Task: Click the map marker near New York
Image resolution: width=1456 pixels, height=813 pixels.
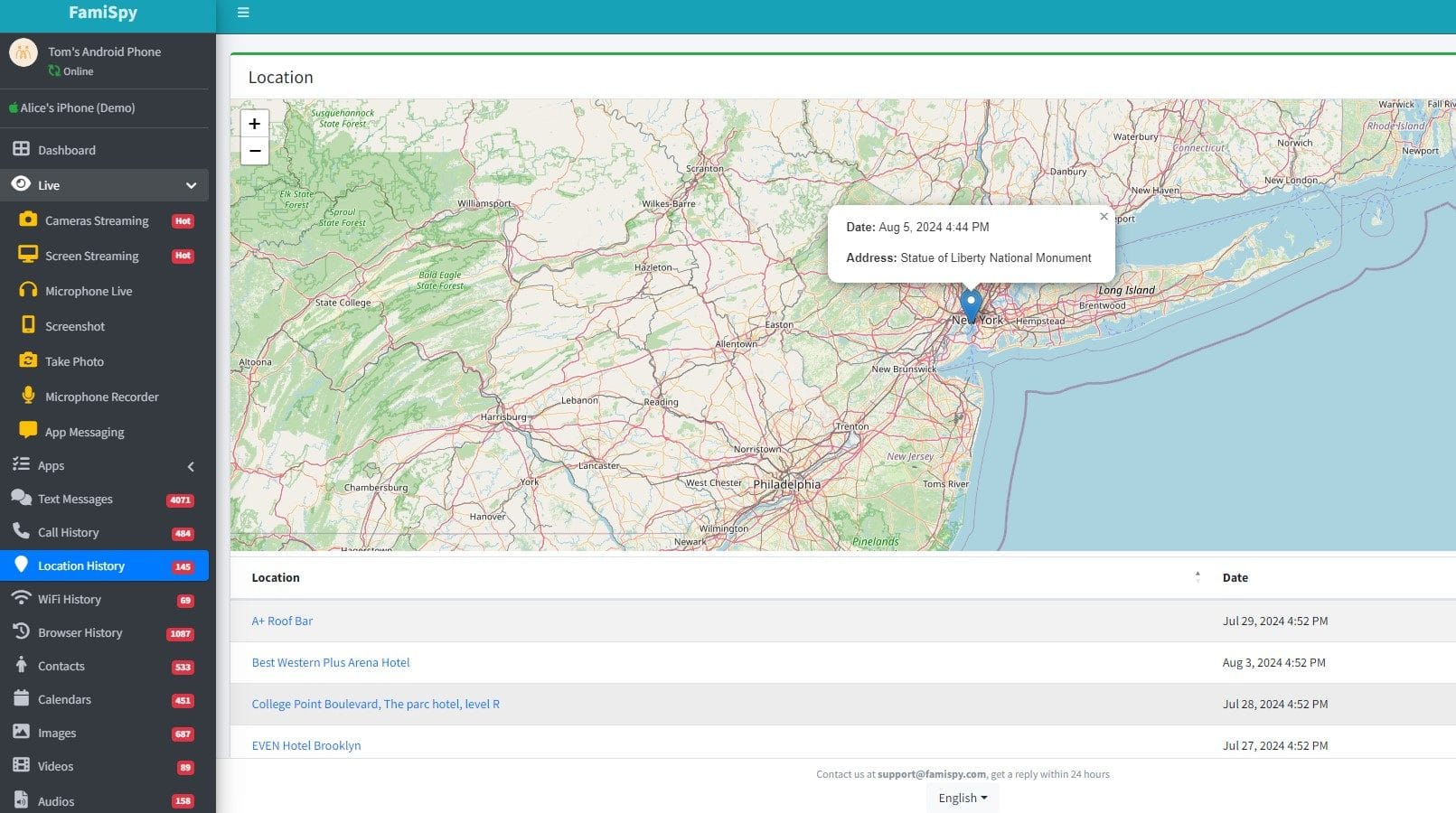Action: tap(970, 303)
